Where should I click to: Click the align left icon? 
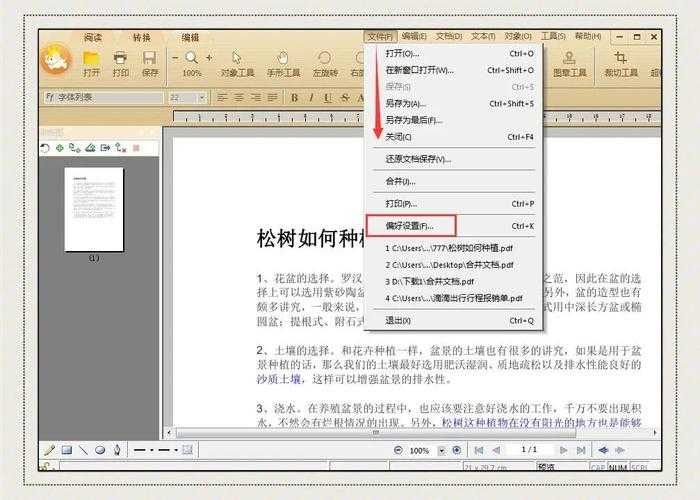click(x=222, y=97)
